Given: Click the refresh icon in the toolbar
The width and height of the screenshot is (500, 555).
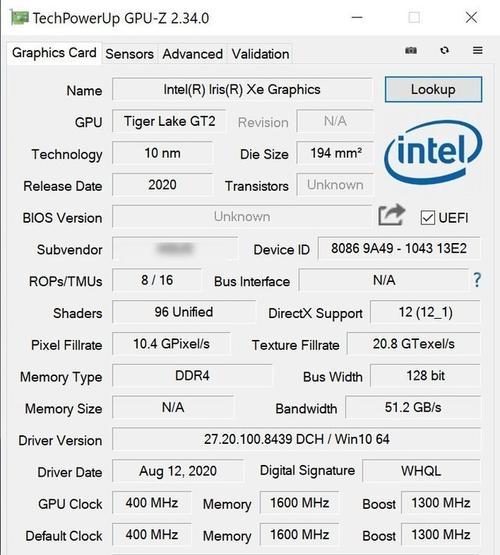Looking at the screenshot, I should coord(444,51).
